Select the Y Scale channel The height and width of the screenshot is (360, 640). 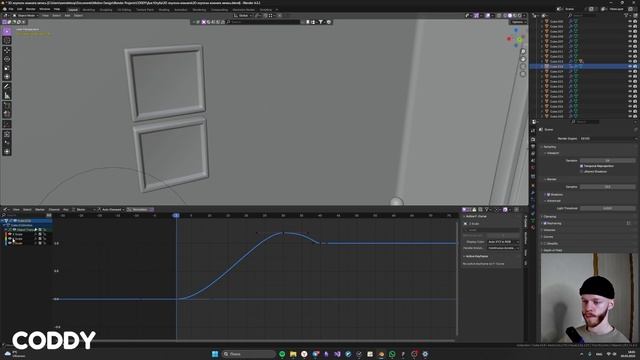pos(18,239)
